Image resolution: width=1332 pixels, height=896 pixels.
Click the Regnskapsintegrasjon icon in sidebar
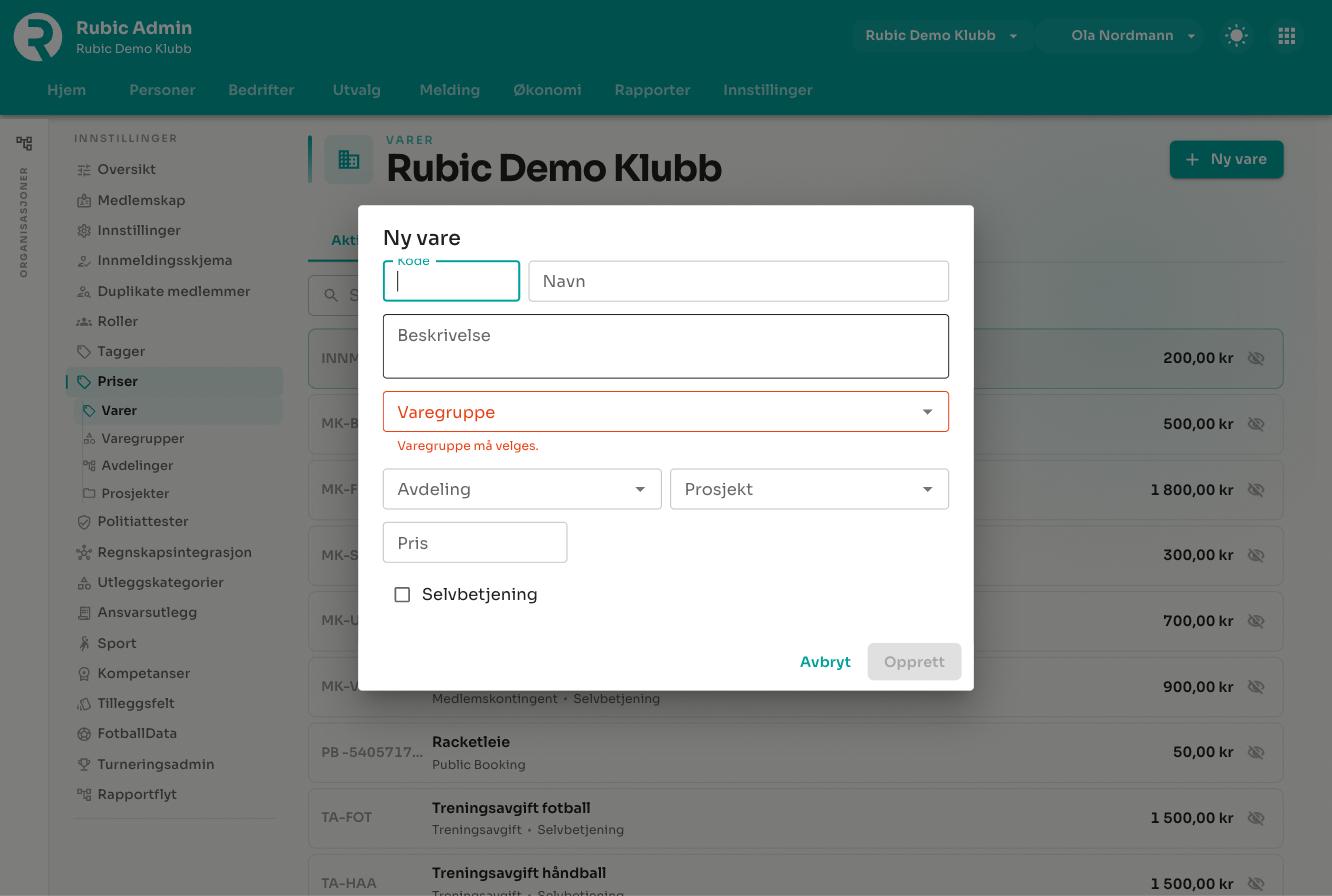[84, 552]
